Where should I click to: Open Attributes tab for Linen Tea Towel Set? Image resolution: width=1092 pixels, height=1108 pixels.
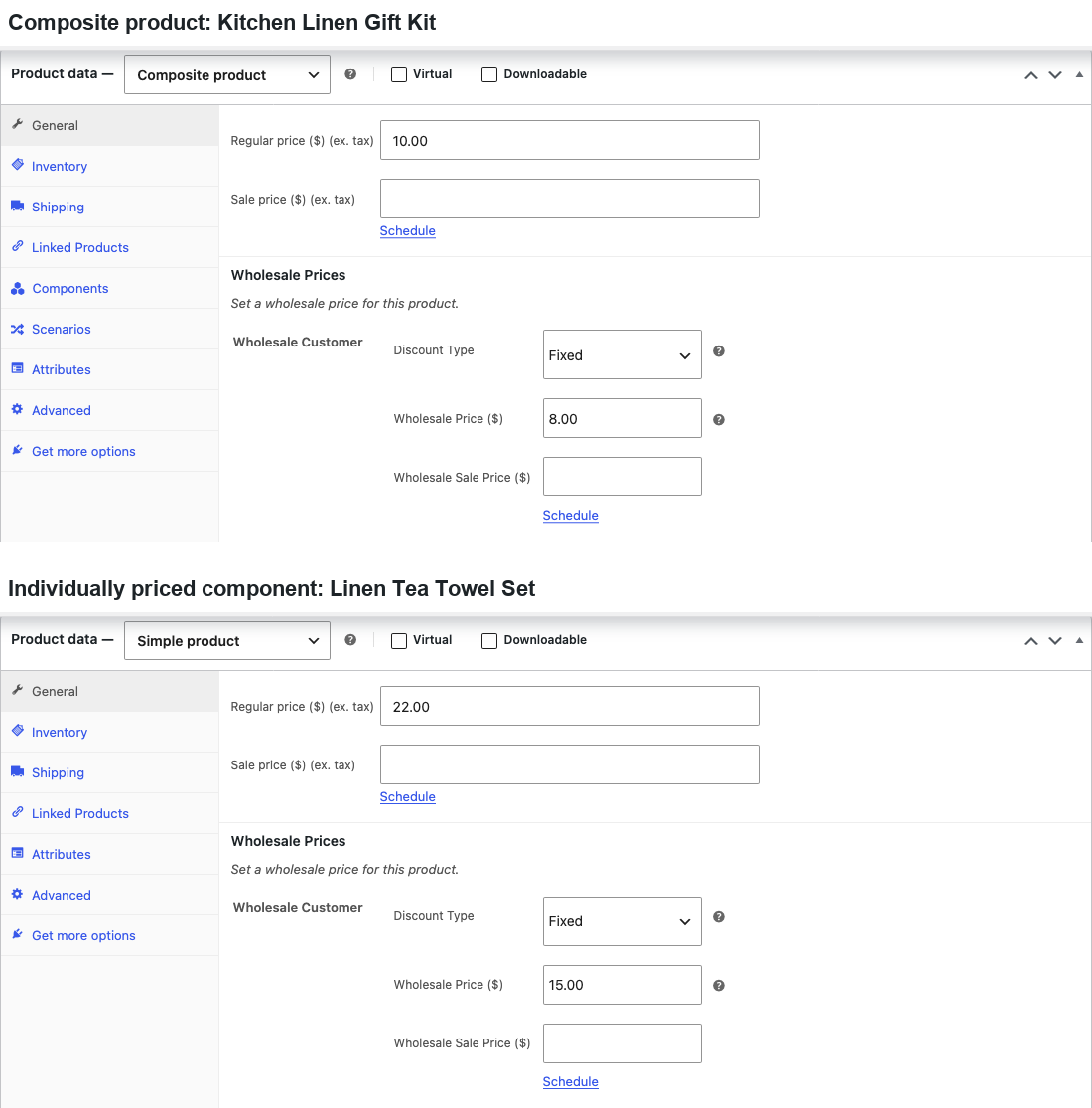110,854
